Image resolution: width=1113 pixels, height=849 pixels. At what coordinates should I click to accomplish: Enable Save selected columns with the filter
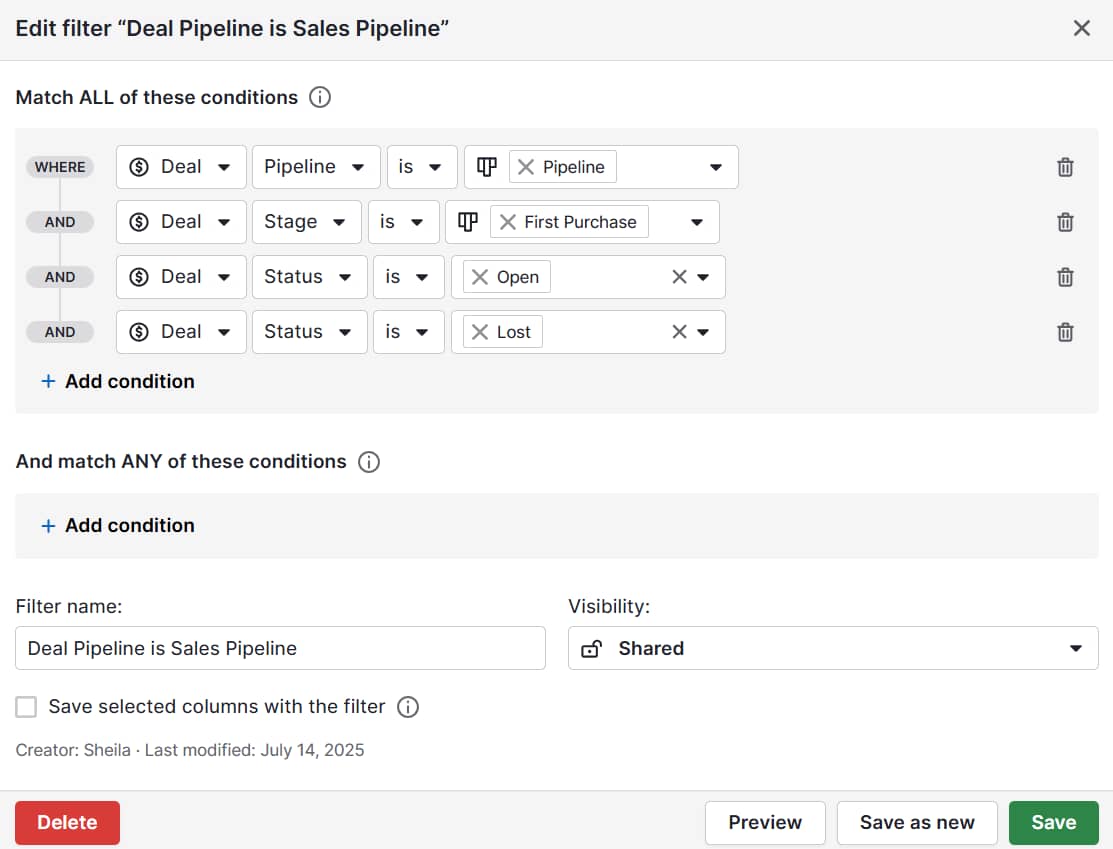(x=26, y=707)
